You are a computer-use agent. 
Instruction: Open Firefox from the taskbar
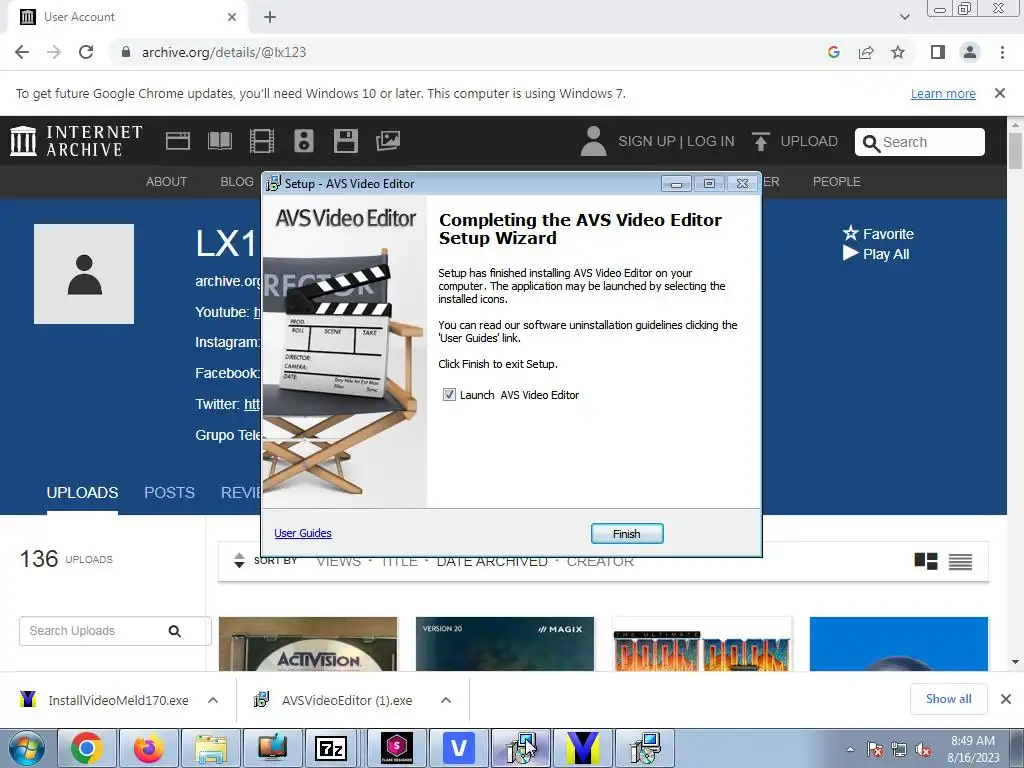tap(149, 748)
